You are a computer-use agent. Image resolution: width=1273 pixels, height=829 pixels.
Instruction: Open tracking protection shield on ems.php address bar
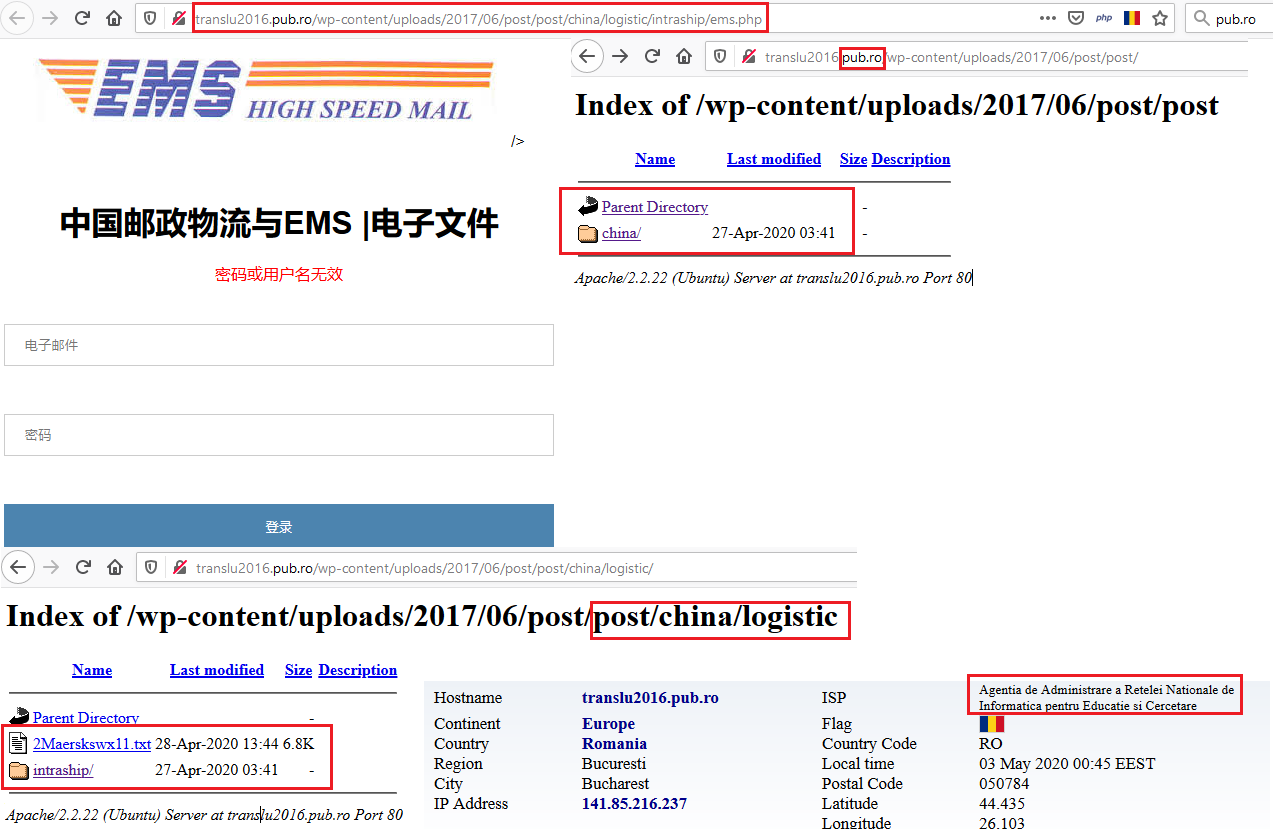(150, 18)
